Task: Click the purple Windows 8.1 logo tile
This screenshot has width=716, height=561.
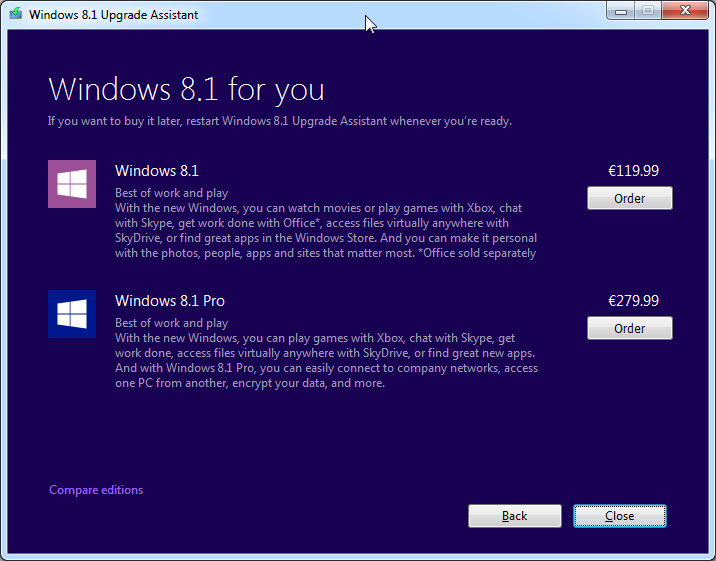Action: click(72, 184)
